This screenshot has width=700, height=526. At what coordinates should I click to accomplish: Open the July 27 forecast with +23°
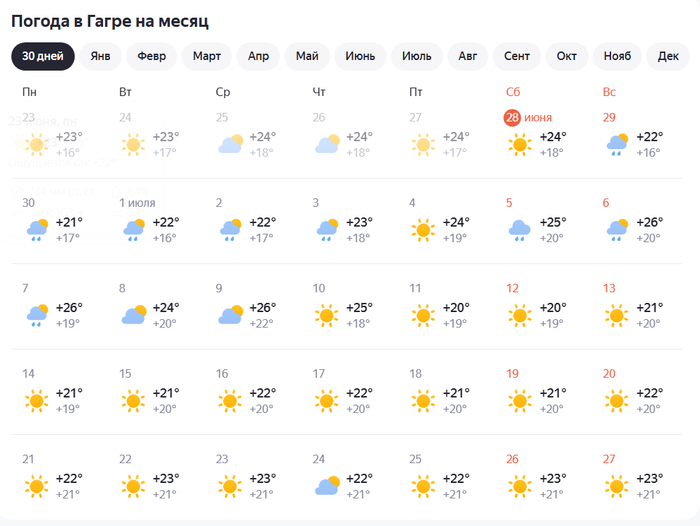click(x=634, y=477)
